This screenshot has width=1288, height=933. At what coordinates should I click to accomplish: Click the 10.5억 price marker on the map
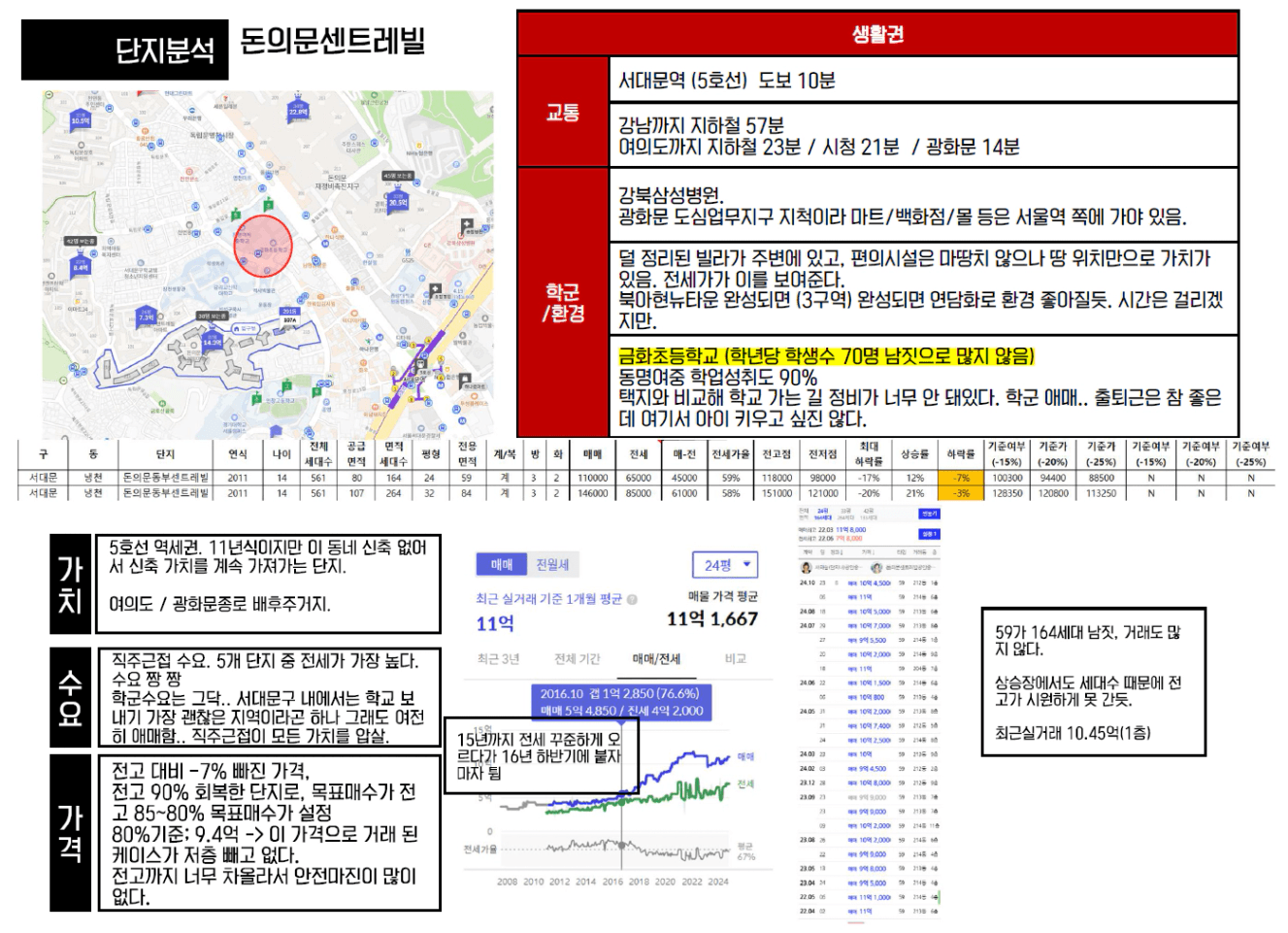[80, 119]
